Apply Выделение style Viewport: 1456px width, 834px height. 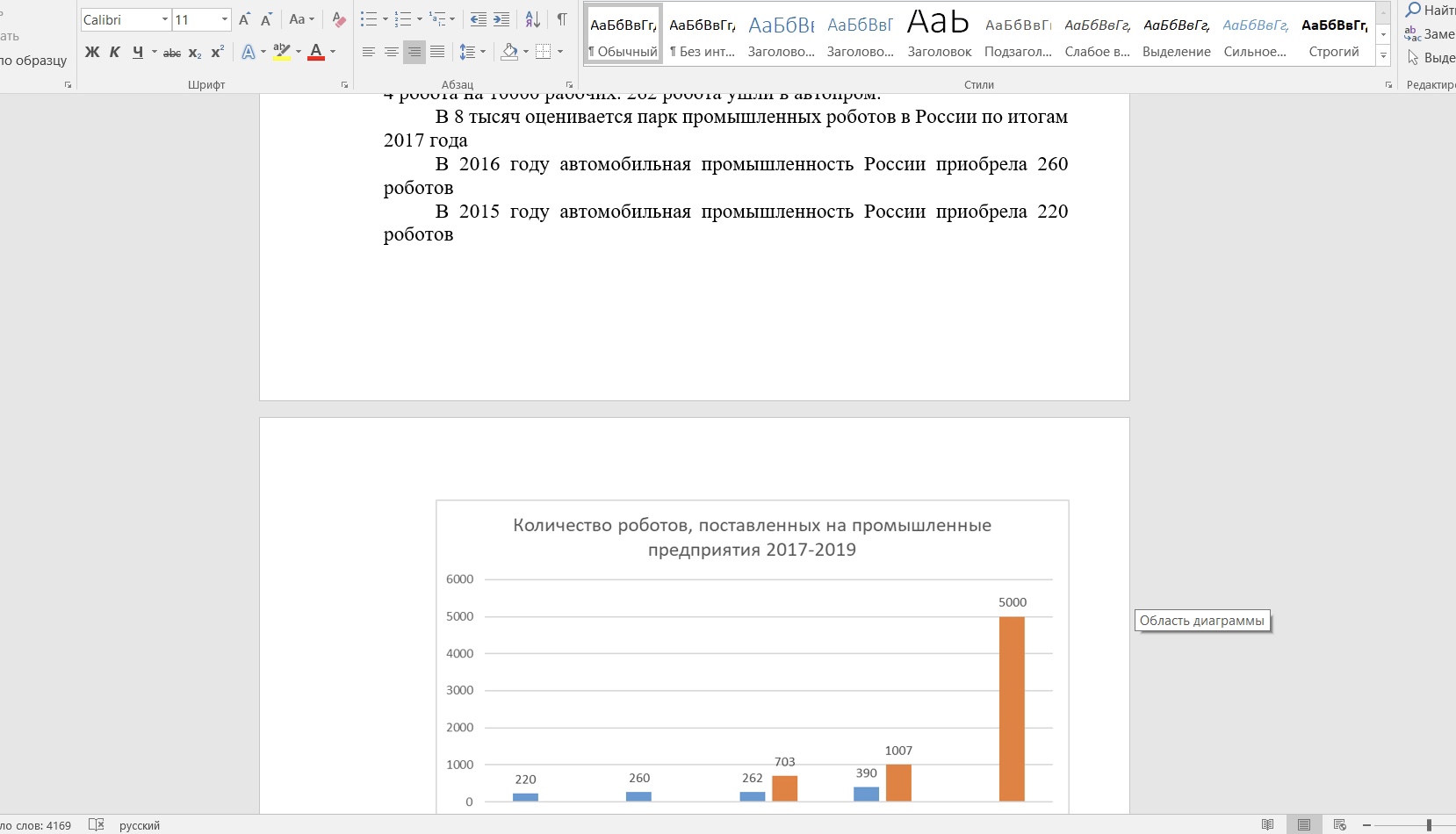[1177, 34]
